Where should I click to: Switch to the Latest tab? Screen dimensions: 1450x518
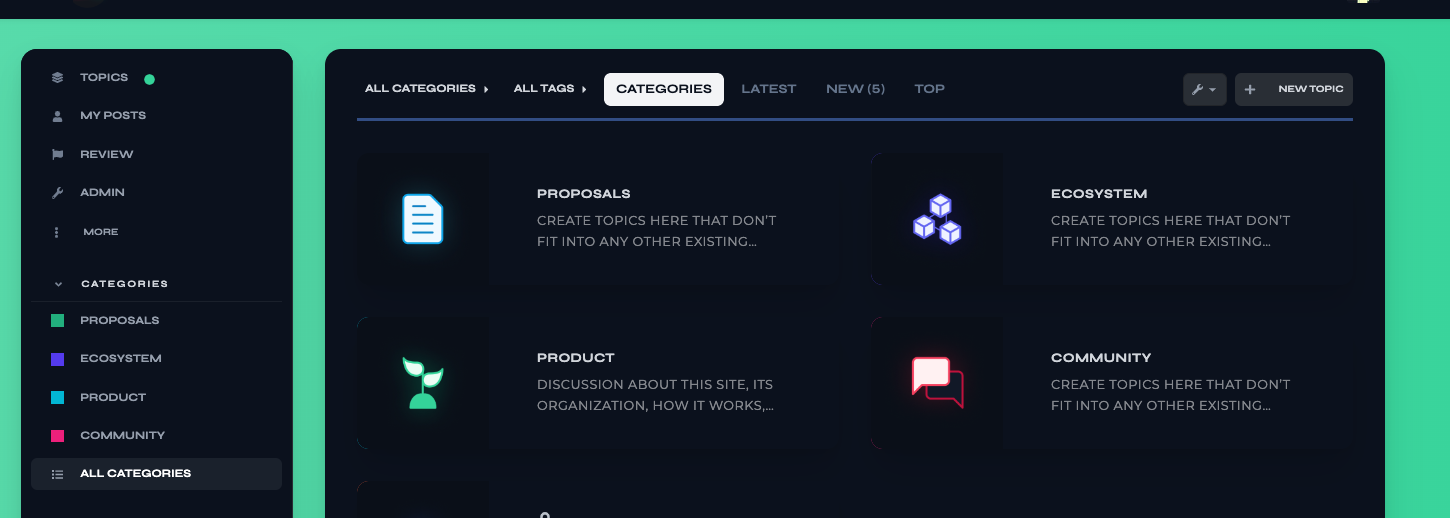tap(768, 89)
